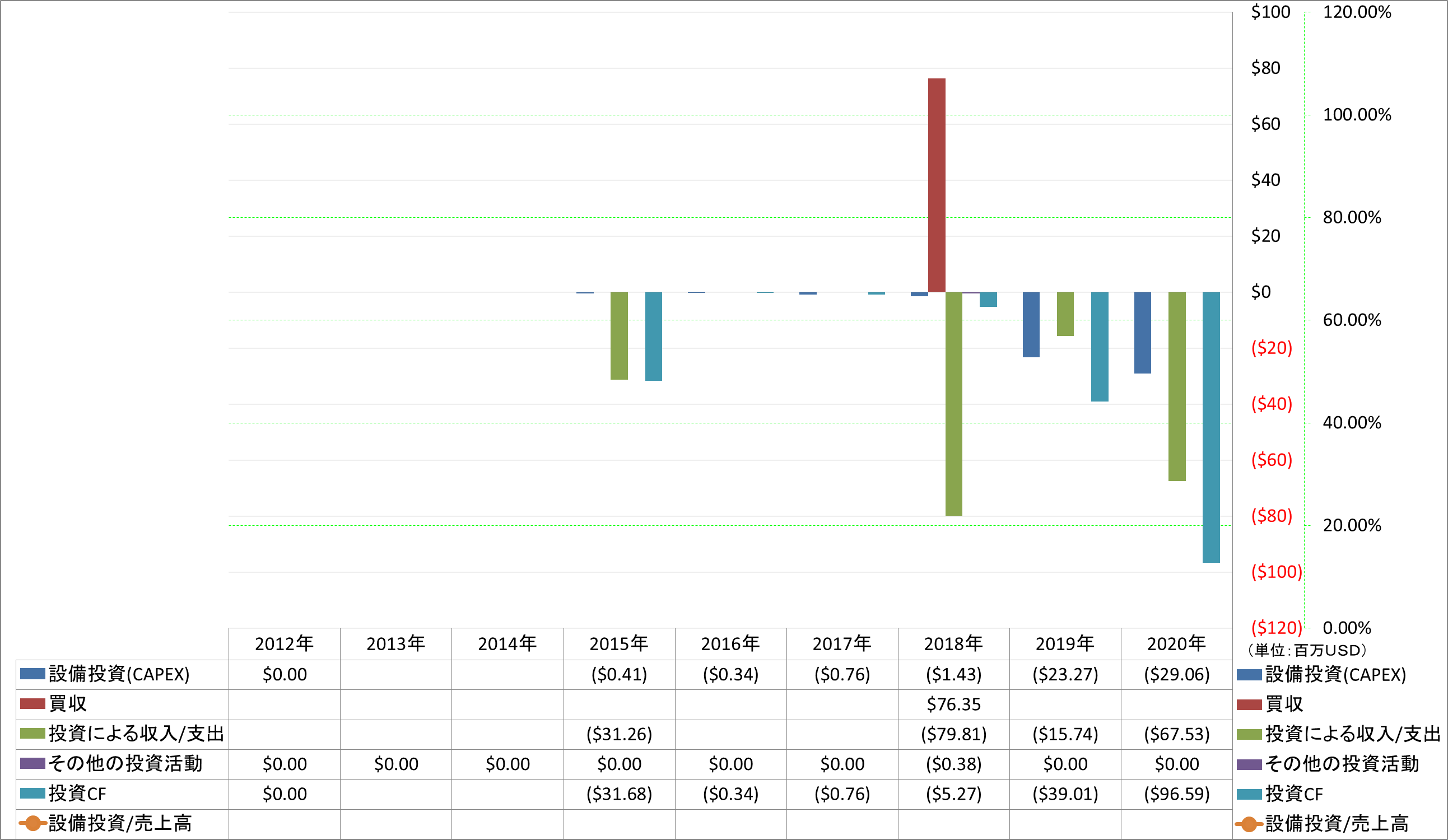1448x840 pixels.
Task: Click the ($79.81) table cell
Action: pyautogui.click(x=953, y=734)
